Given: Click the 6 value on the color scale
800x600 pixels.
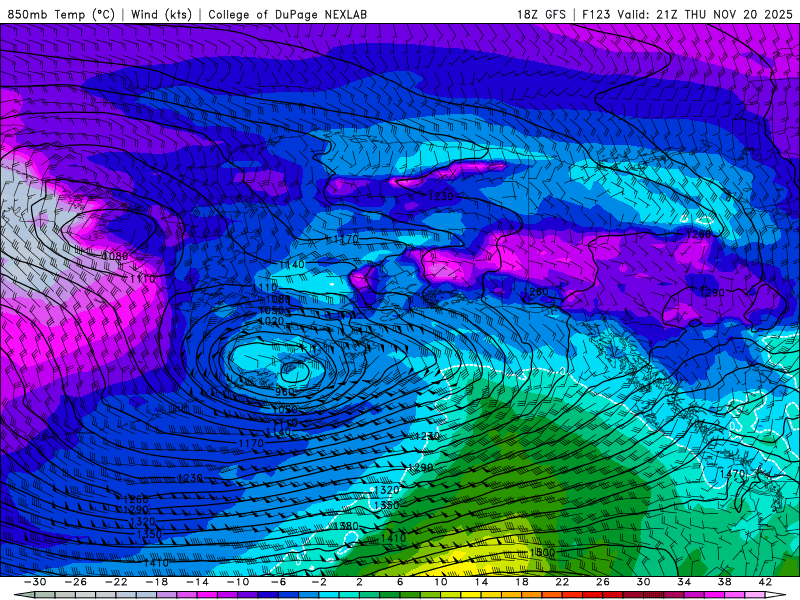Looking at the screenshot, I should pyautogui.click(x=400, y=582).
